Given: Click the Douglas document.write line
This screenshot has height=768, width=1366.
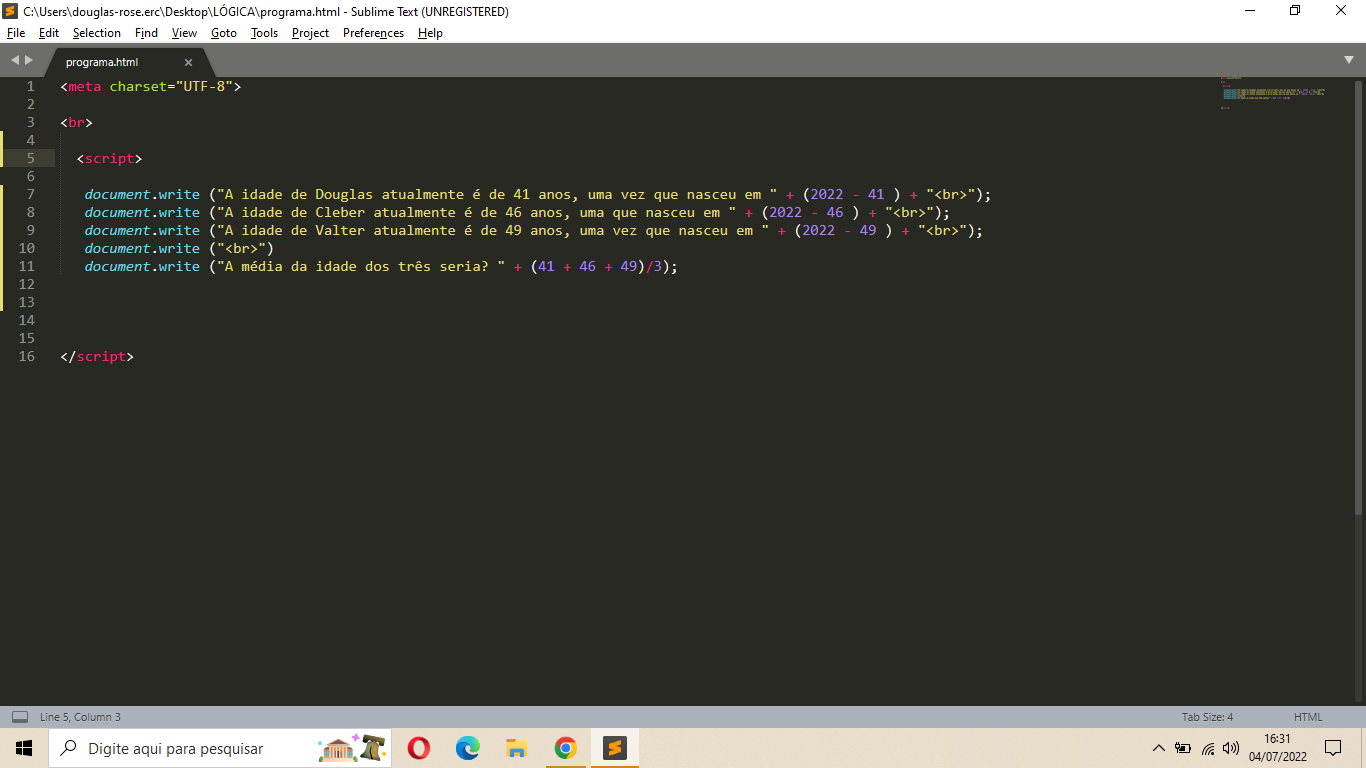Looking at the screenshot, I should tap(537, 194).
